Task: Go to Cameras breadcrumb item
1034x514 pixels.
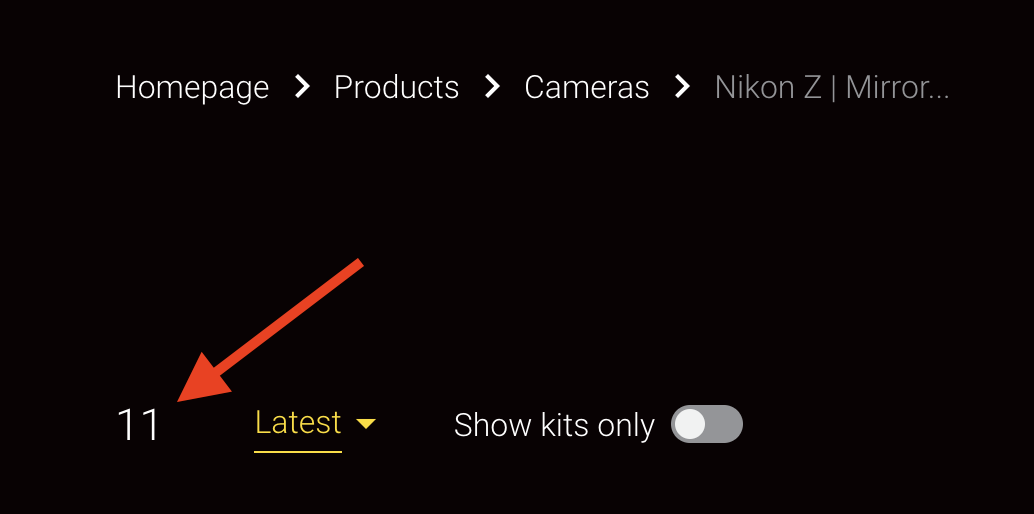Action: (x=586, y=88)
